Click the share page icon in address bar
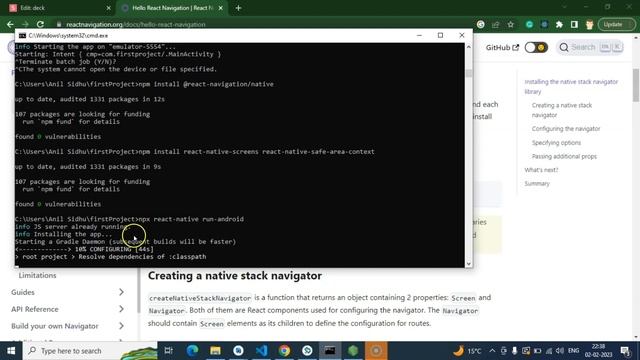640x360 pixels. (496, 24)
